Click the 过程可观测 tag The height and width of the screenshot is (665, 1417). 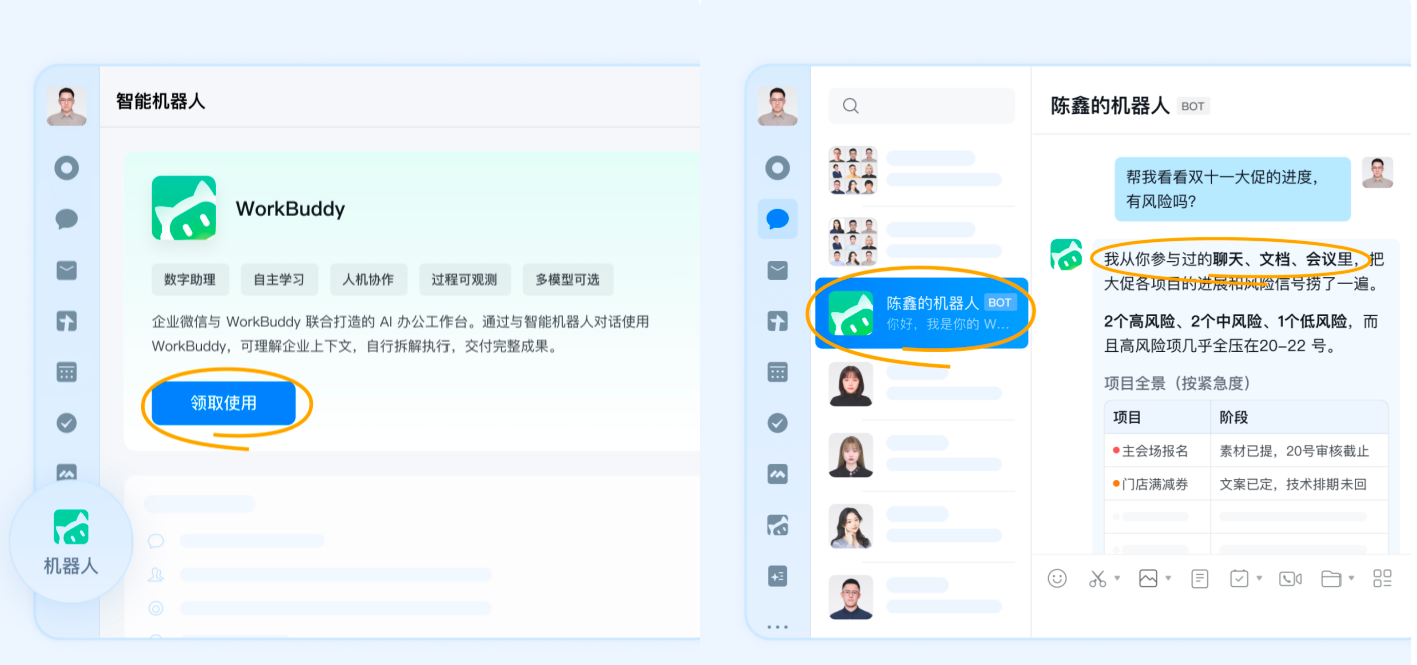click(x=465, y=279)
